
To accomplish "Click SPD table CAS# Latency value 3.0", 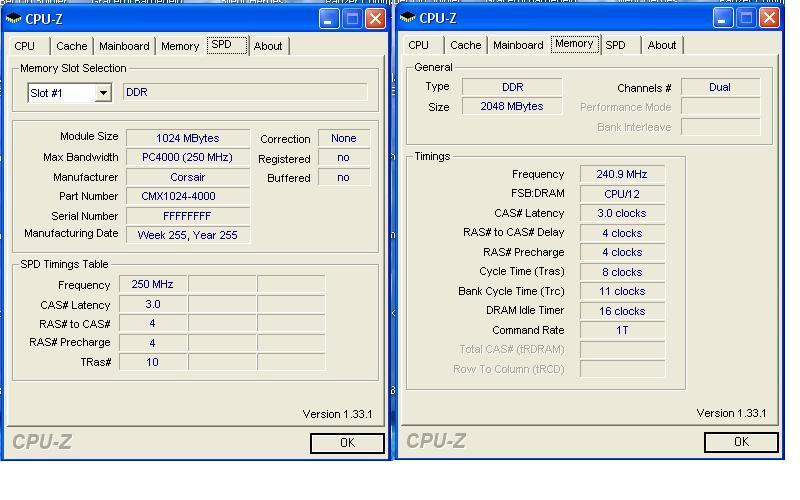I will pos(153,305).
